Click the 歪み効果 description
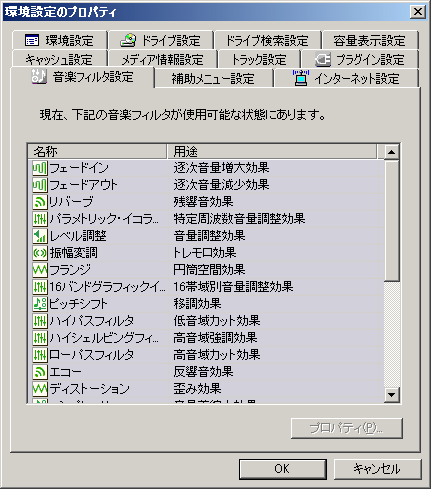 197,389
